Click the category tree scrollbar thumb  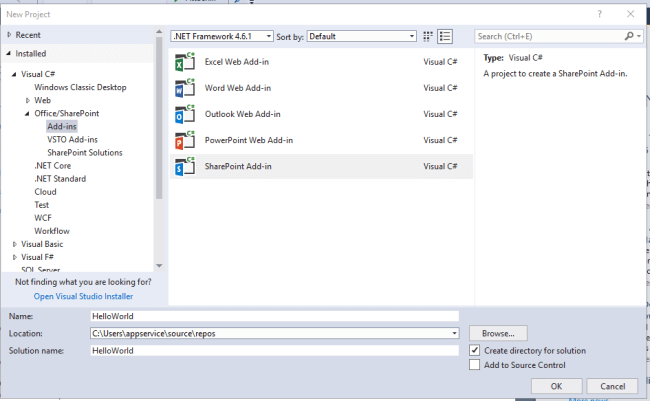159,118
